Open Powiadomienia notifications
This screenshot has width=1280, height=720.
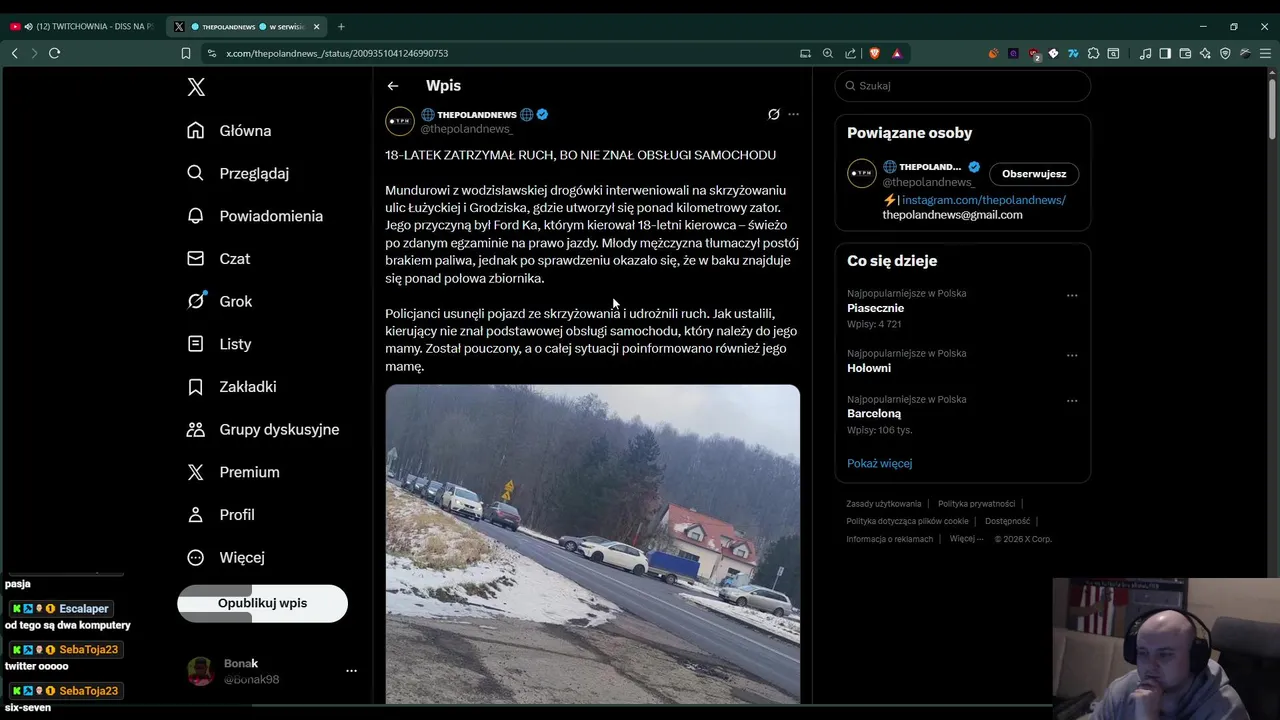pyautogui.click(x=255, y=216)
